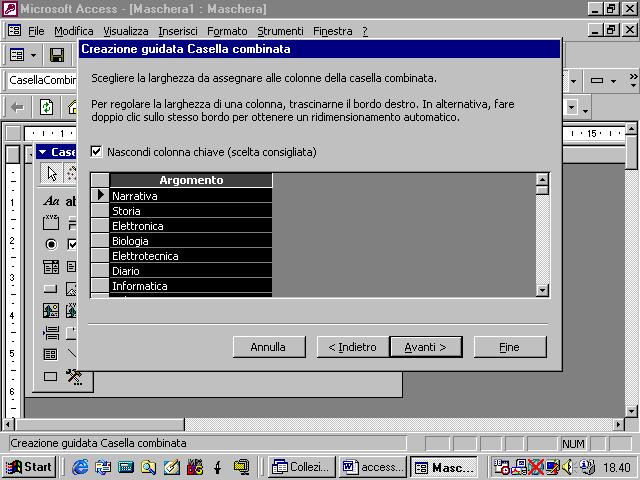The width and height of the screenshot is (640, 480).
Task: Select the Rectangle tool
Action: click(x=51, y=376)
